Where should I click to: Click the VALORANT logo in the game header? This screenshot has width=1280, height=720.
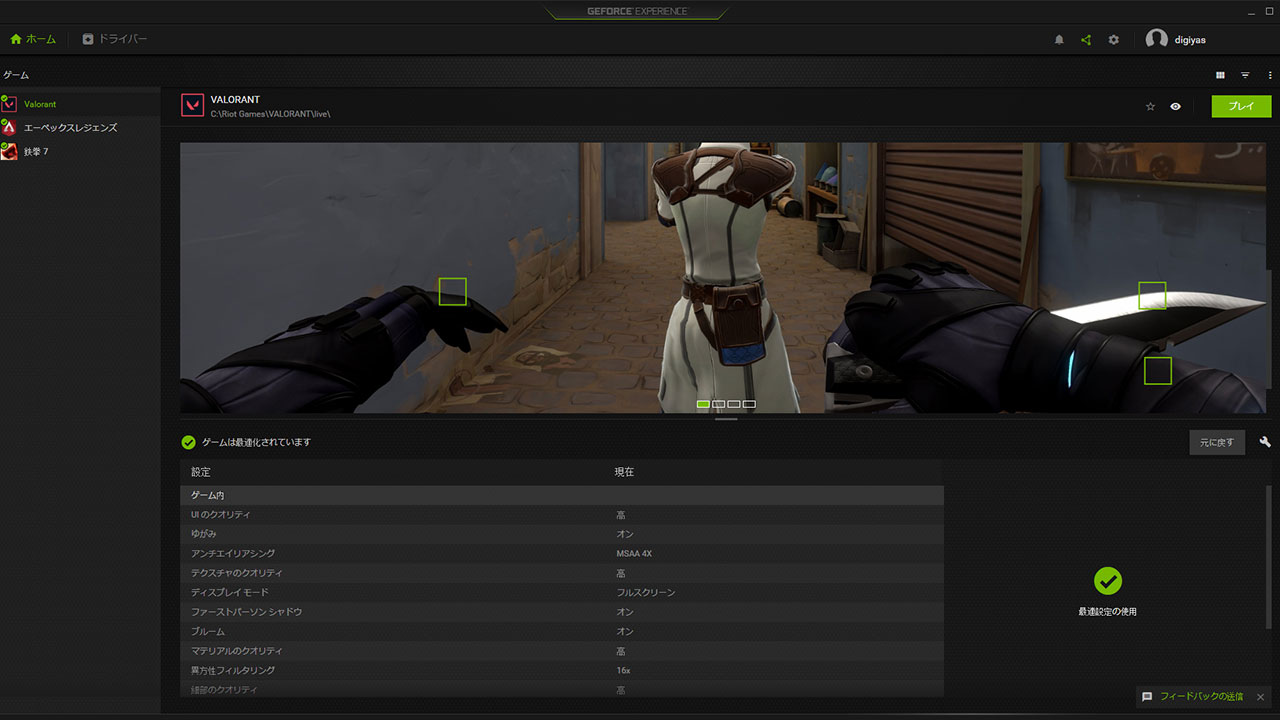point(192,106)
